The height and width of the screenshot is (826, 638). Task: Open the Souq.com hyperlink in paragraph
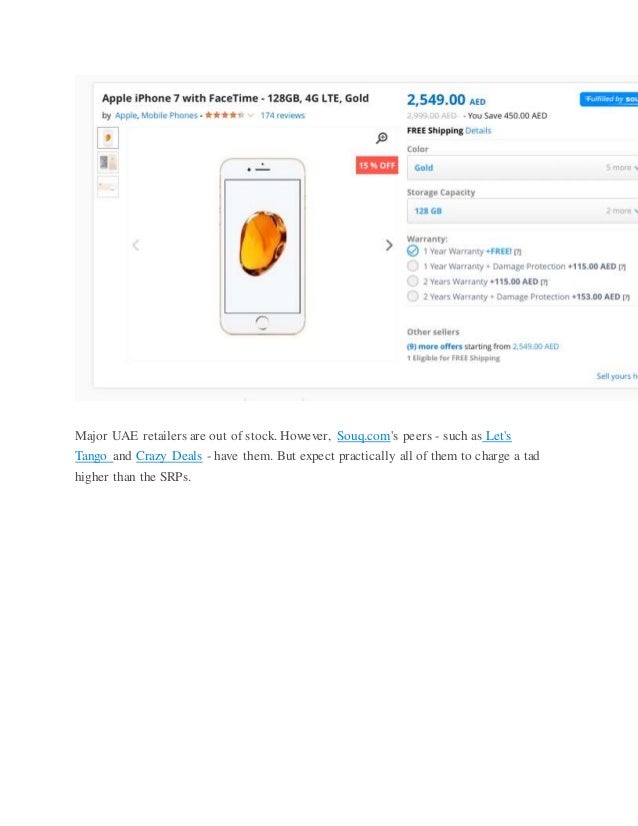[364, 436]
